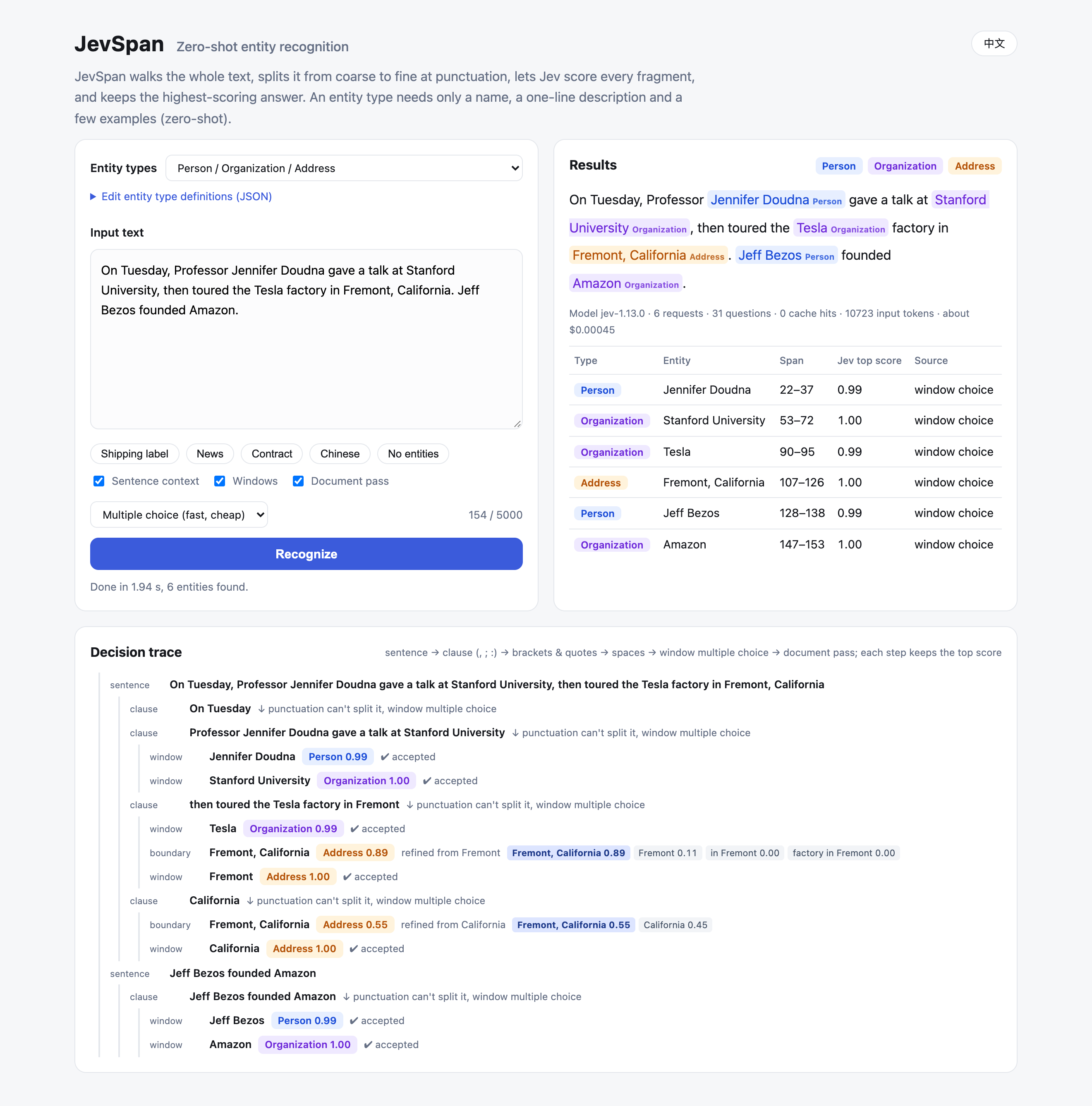Image resolution: width=1092 pixels, height=1106 pixels.
Task: Load the Contract example text
Action: point(271,453)
